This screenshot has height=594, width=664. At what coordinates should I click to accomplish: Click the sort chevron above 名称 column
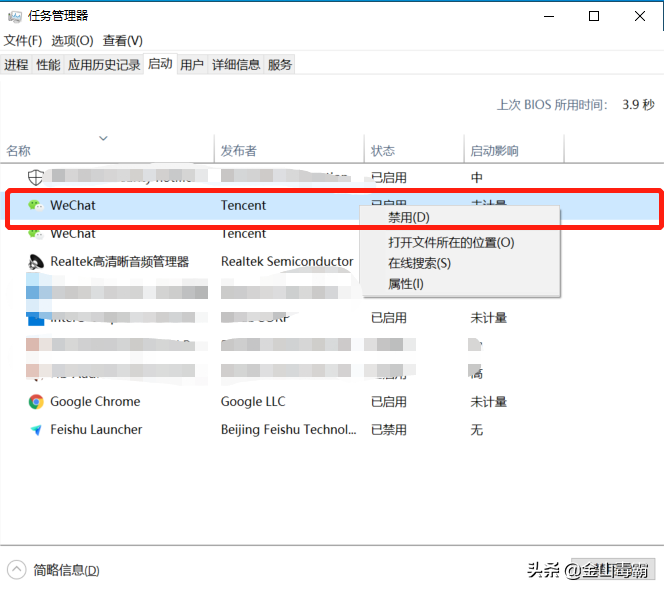(x=103, y=138)
